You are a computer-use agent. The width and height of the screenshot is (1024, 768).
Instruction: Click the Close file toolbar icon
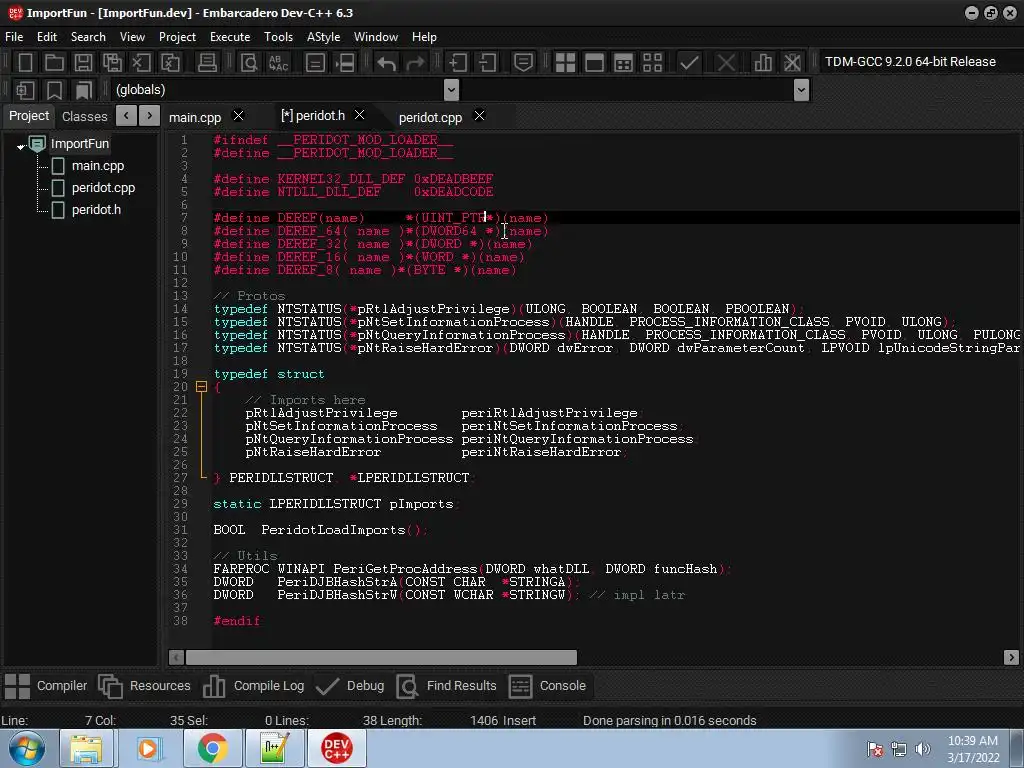[141, 63]
